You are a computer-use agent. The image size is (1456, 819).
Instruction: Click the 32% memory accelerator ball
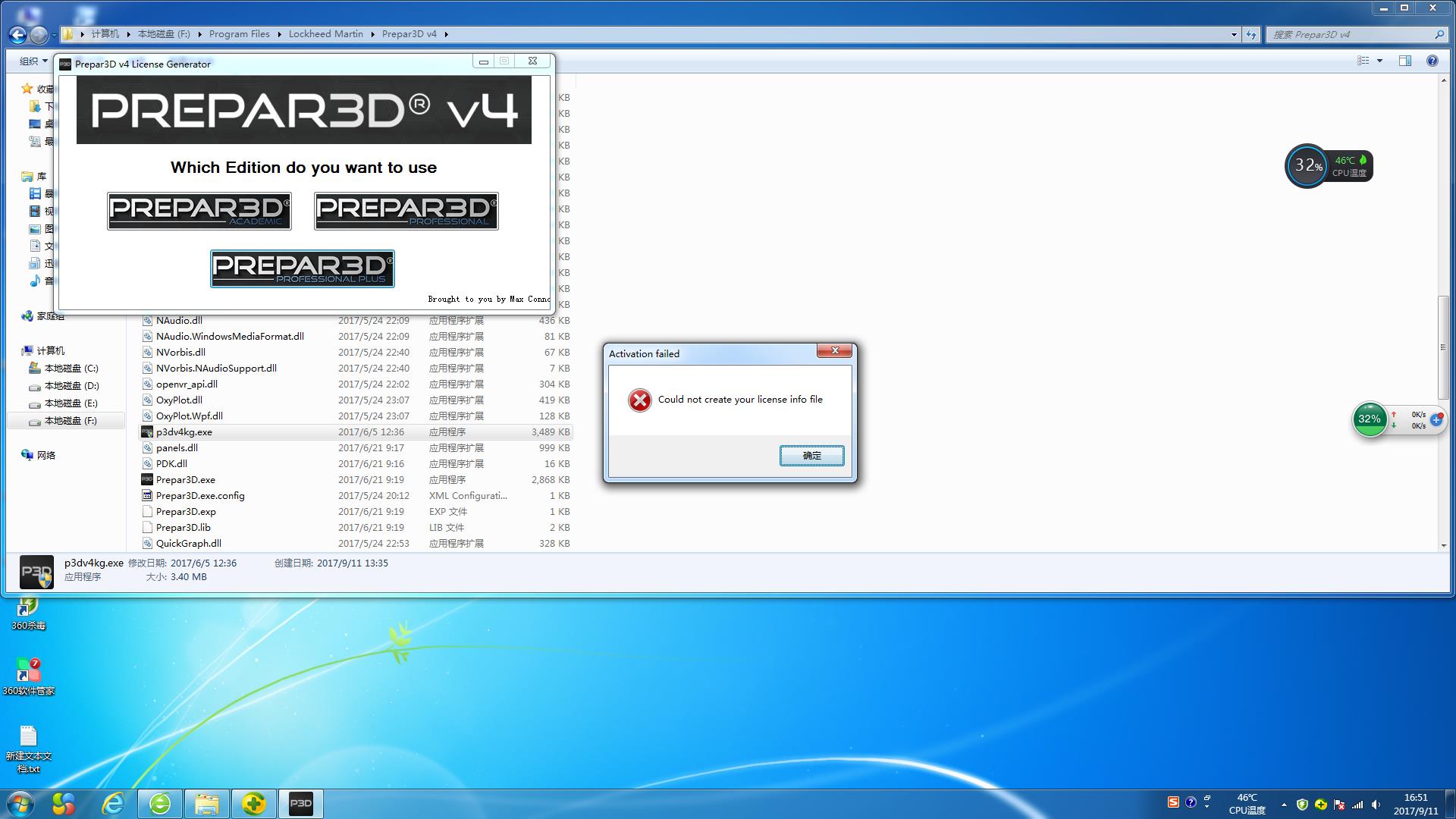click(1370, 419)
